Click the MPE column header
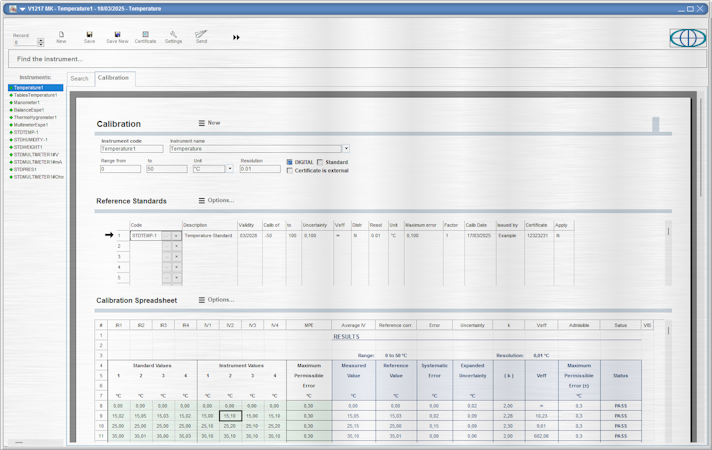The width and height of the screenshot is (712, 450). pos(309,325)
